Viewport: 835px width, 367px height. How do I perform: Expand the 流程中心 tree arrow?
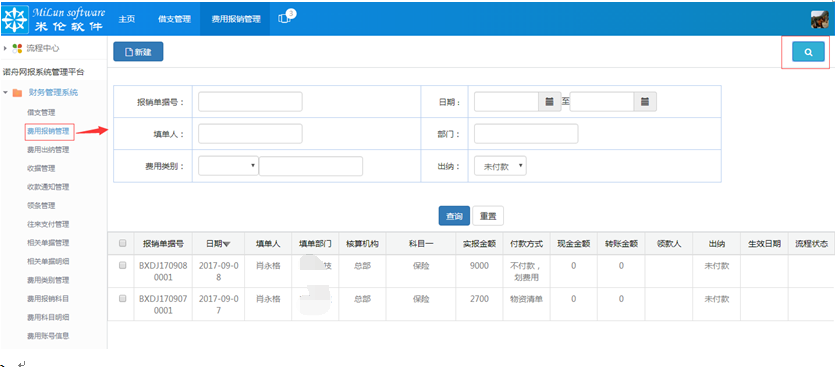coord(5,48)
